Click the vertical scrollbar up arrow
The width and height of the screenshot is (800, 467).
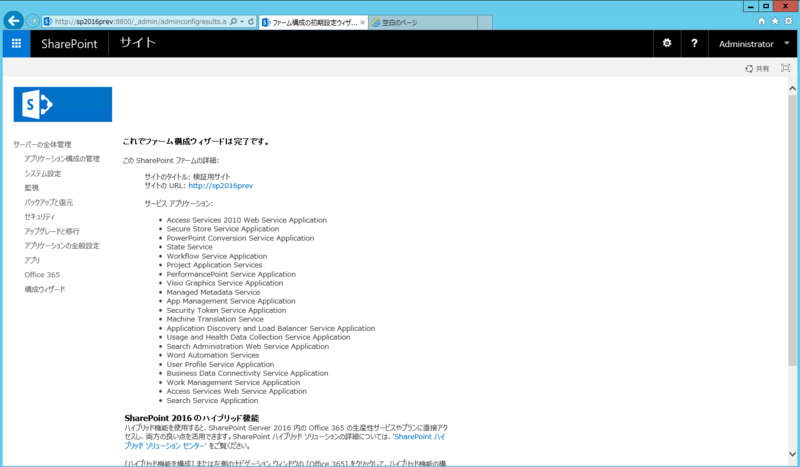(792, 88)
